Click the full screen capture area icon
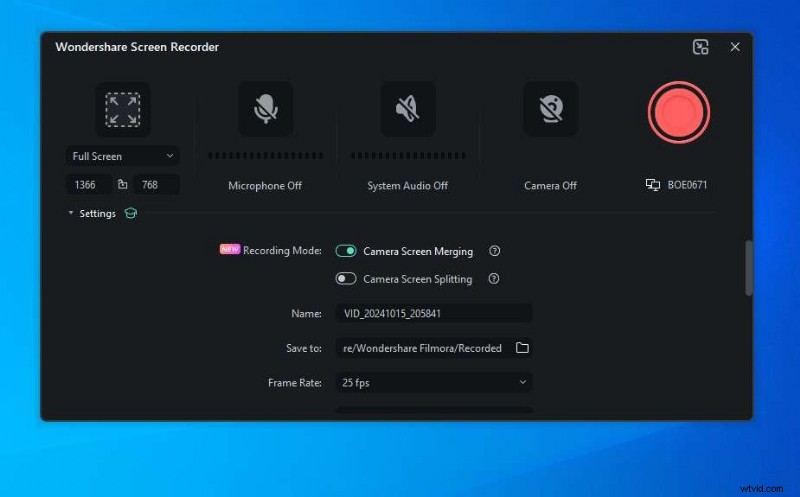The image size is (800, 497). coord(122,109)
